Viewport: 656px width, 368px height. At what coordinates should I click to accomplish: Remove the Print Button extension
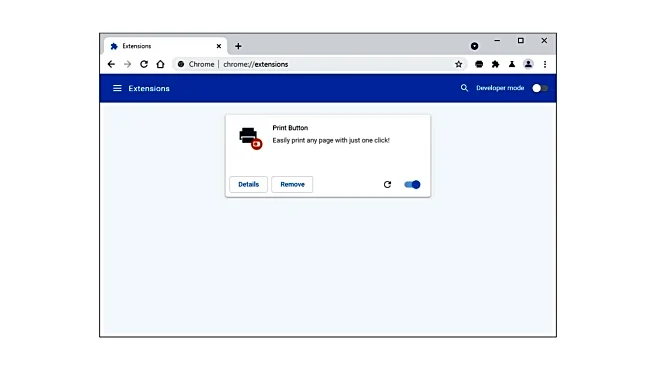click(292, 184)
